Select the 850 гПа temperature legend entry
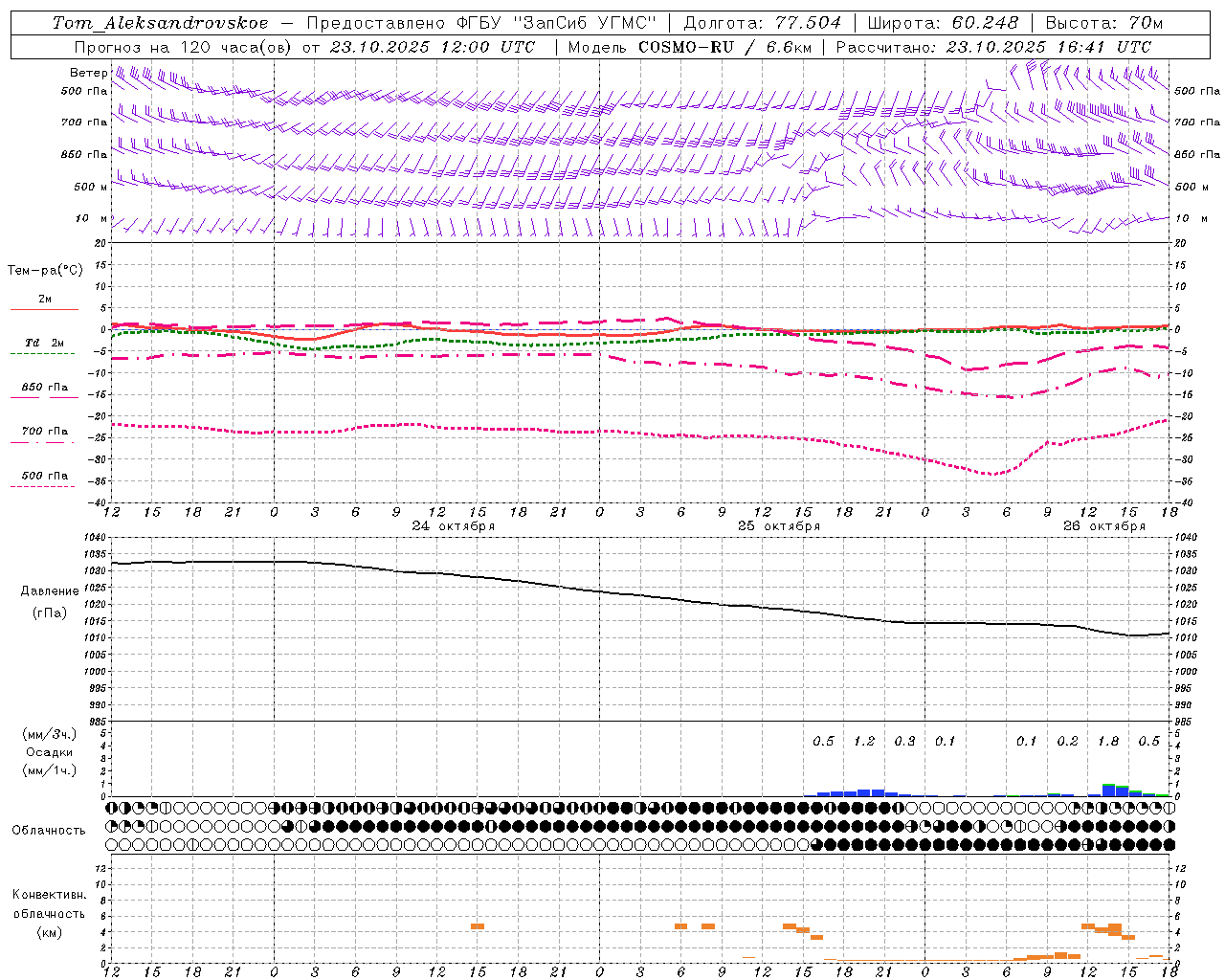The image size is (1225, 980). (x=45, y=388)
